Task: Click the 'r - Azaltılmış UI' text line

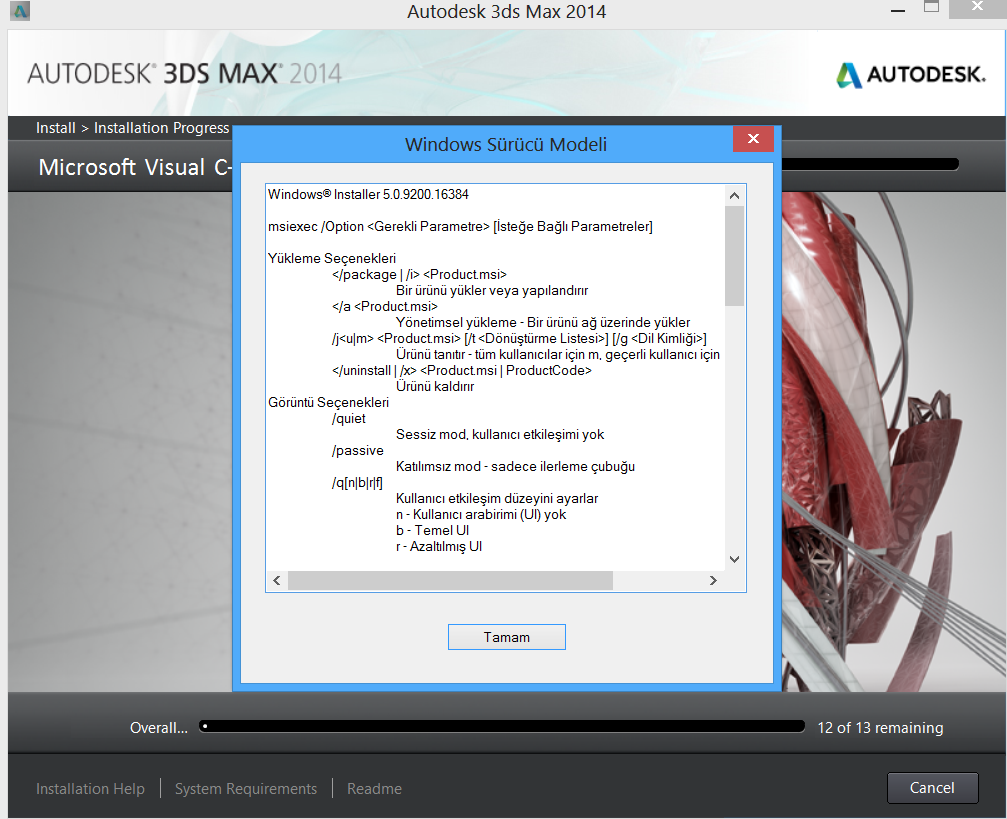Action: pos(439,546)
